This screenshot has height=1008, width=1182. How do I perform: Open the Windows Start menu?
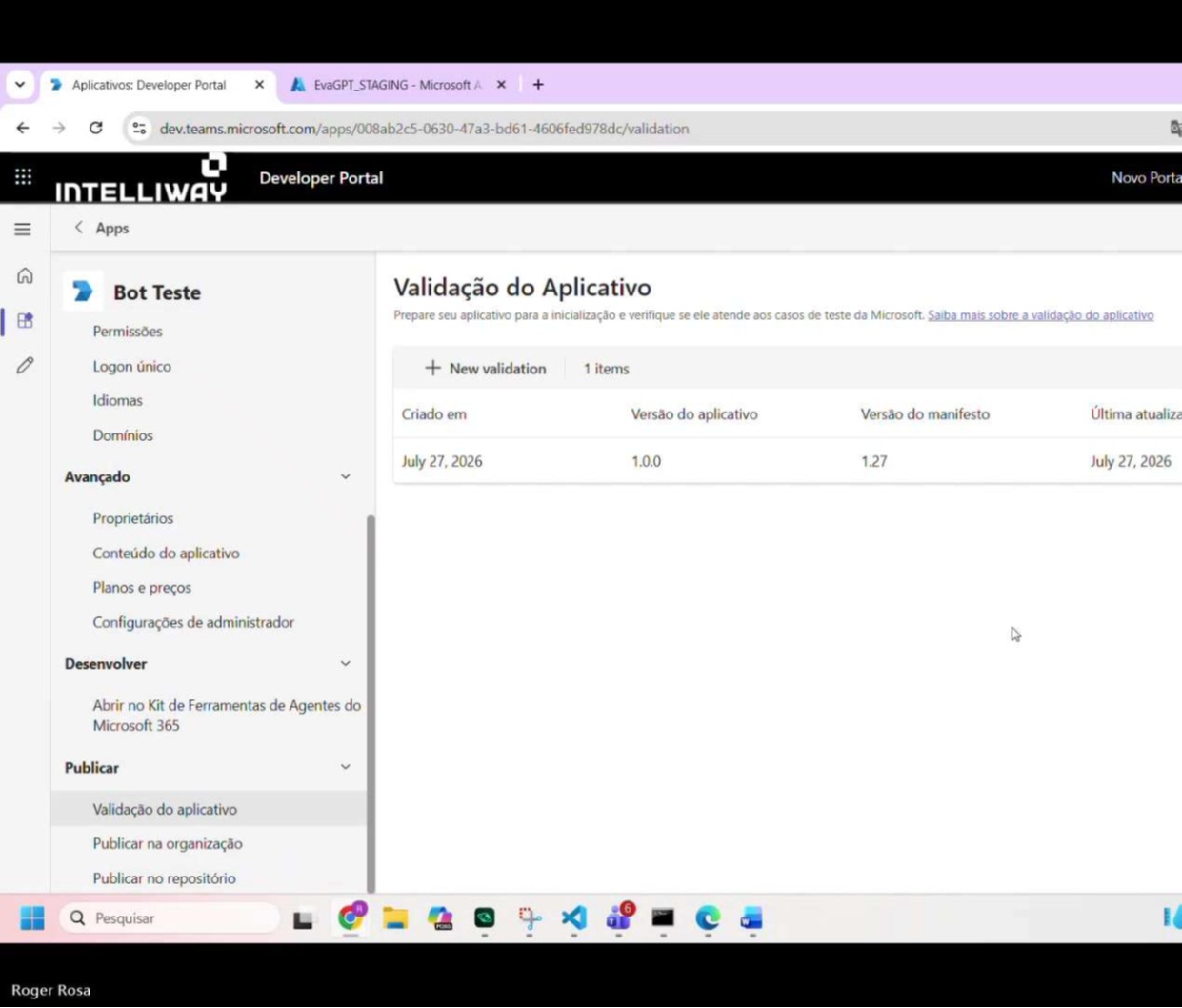coord(32,918)
